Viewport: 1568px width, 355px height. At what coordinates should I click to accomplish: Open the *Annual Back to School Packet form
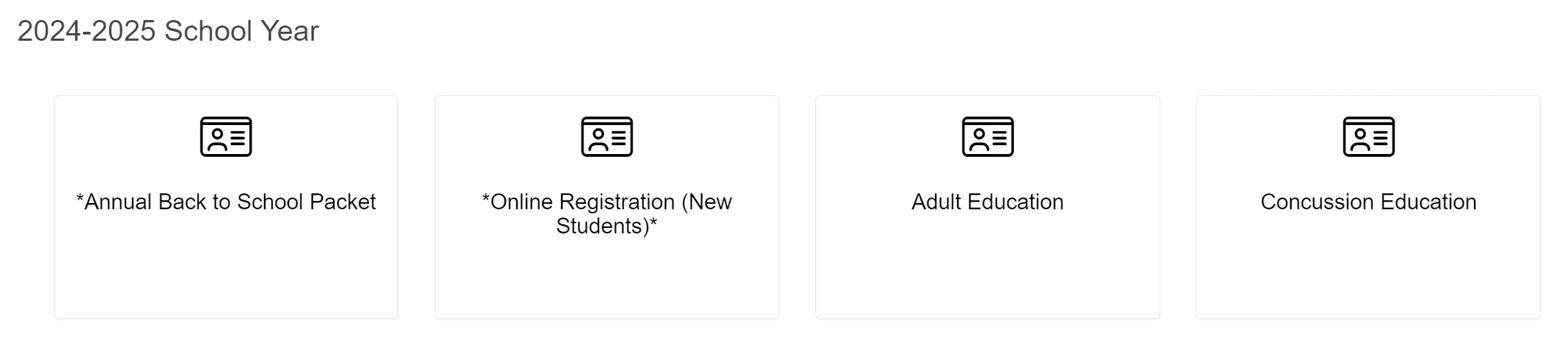pos(226,202)
